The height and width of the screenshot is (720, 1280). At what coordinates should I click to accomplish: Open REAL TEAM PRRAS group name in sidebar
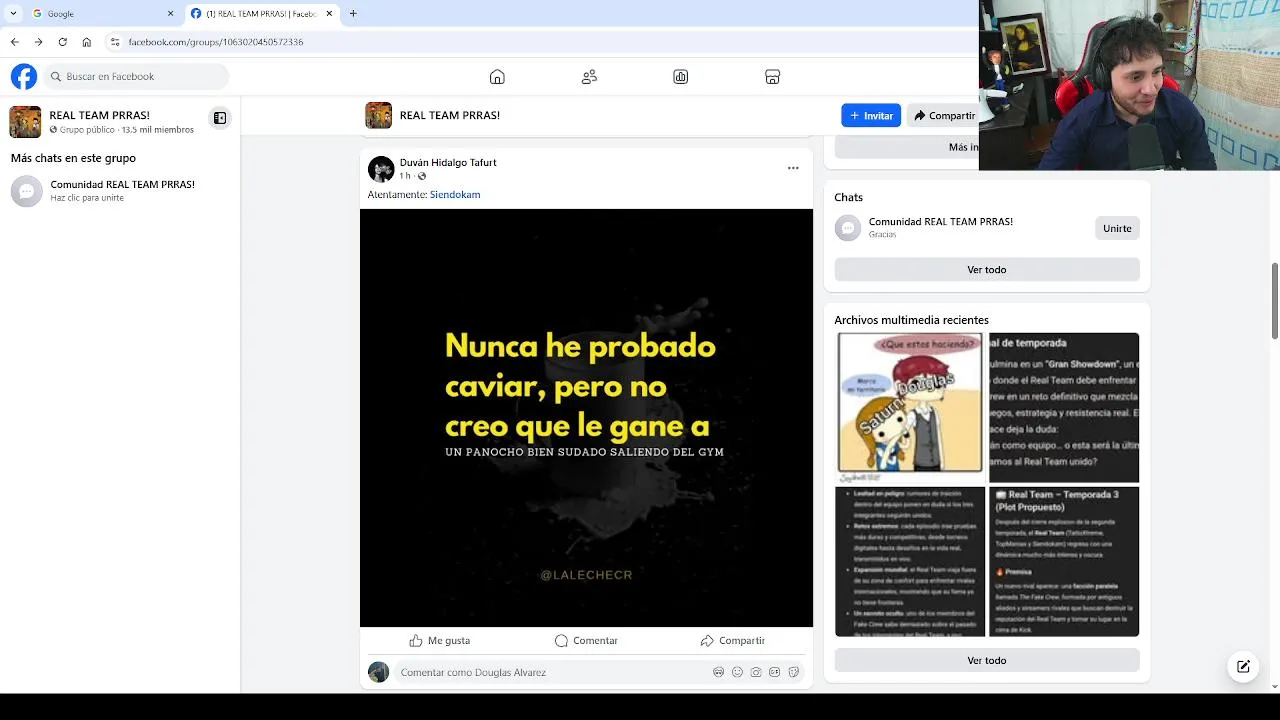point(99,115)
